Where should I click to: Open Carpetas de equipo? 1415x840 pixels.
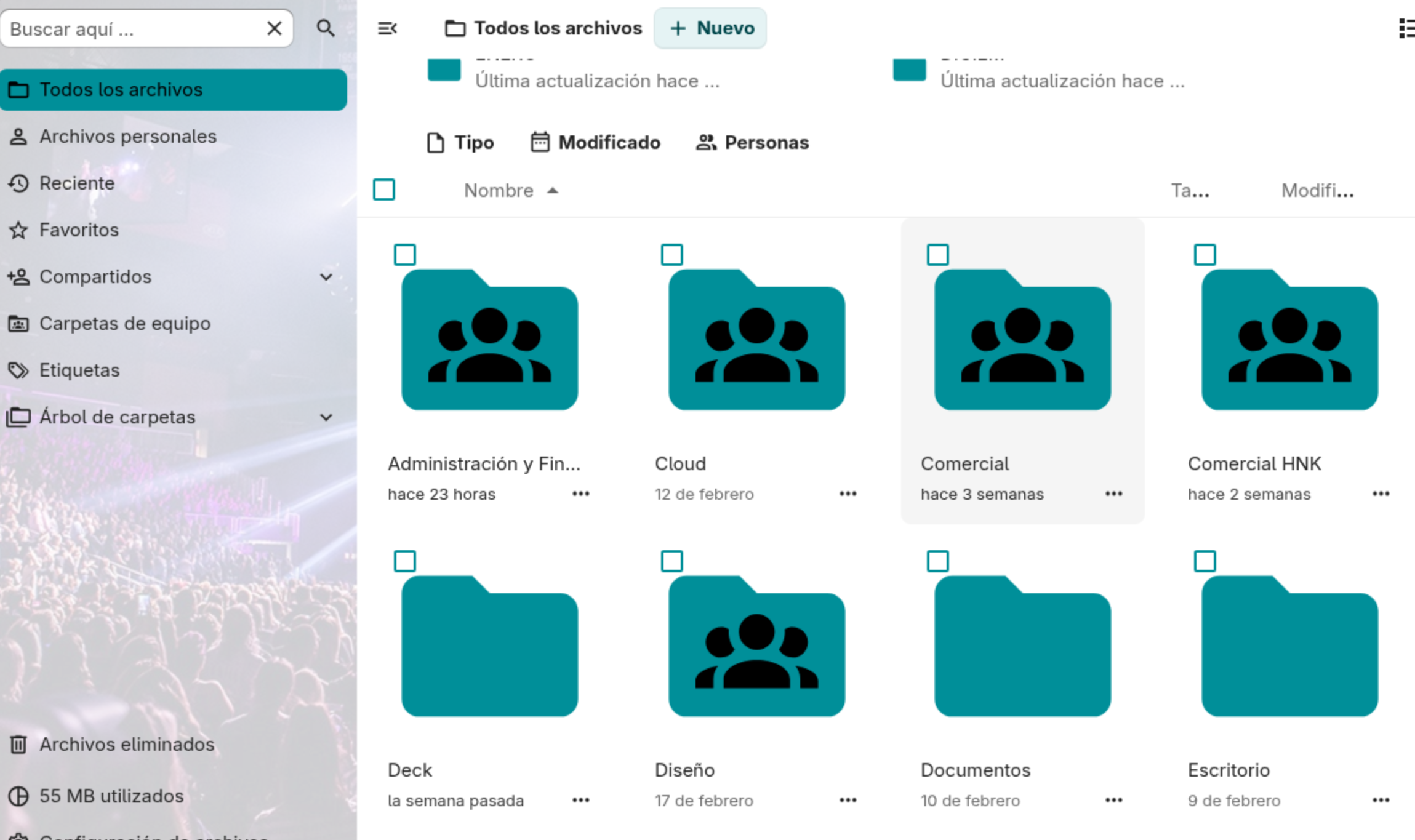(125, 323)
